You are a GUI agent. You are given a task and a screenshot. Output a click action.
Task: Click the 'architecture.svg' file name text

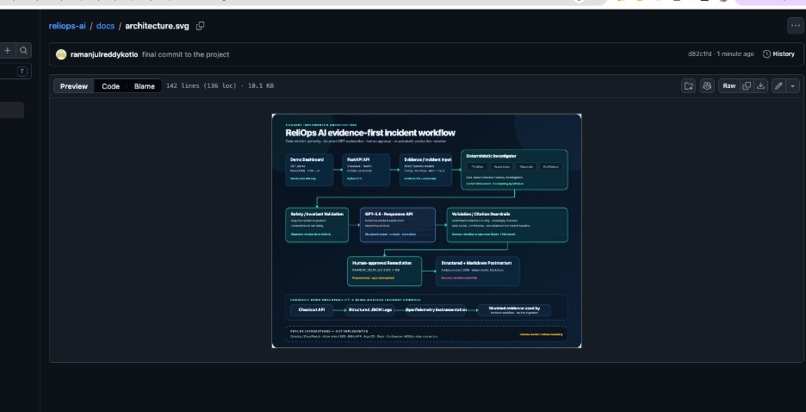pyautogui.click(x=157, y=26)
